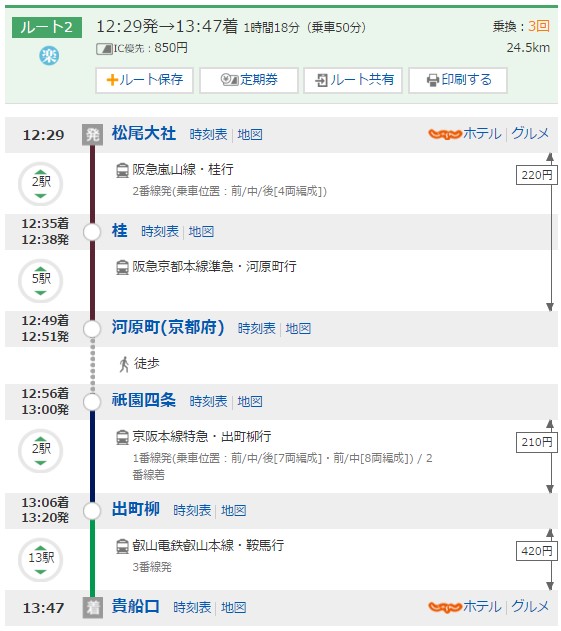Click the IC優先:850円 fare text
This screenshot has width=561, height=631.
151,48
